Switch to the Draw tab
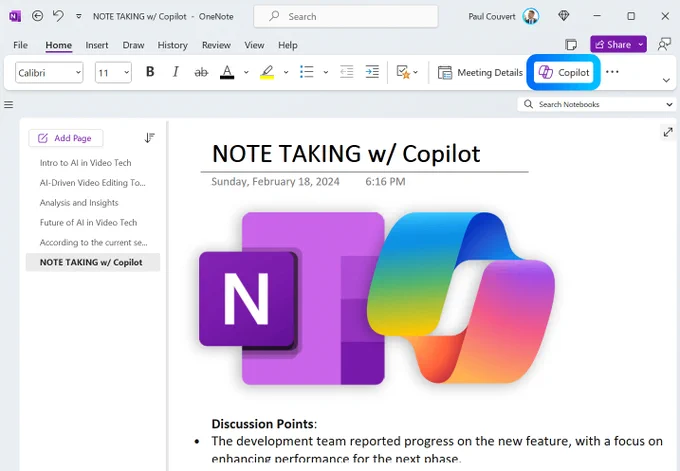This screenshot has width=680, height=471. click(133, 45)
